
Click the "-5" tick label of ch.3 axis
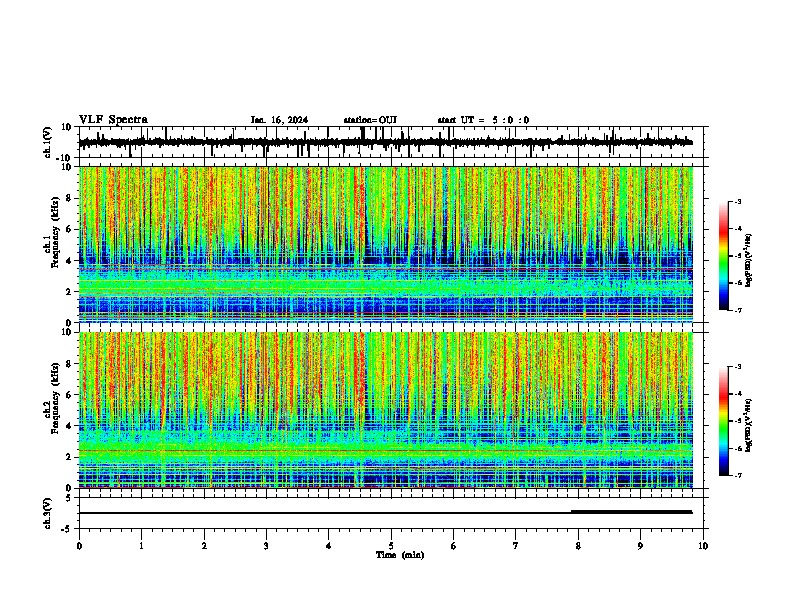(67, 529)
